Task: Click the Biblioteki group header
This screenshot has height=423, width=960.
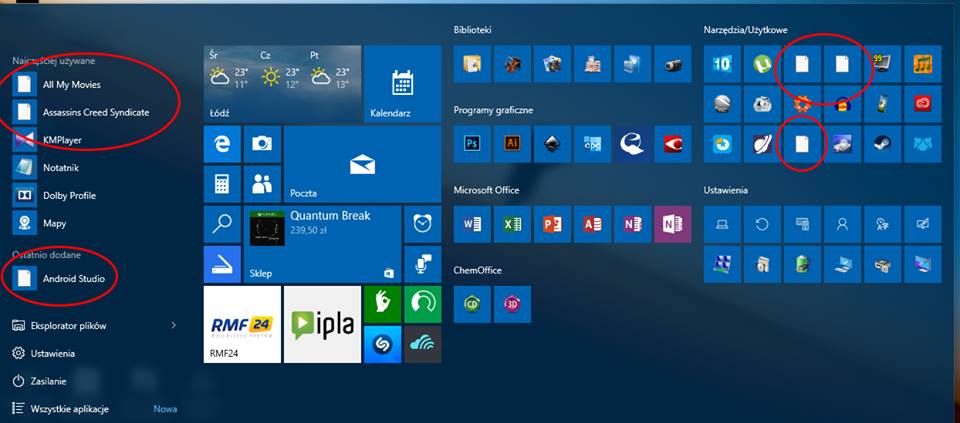Action: pos(473,29)
